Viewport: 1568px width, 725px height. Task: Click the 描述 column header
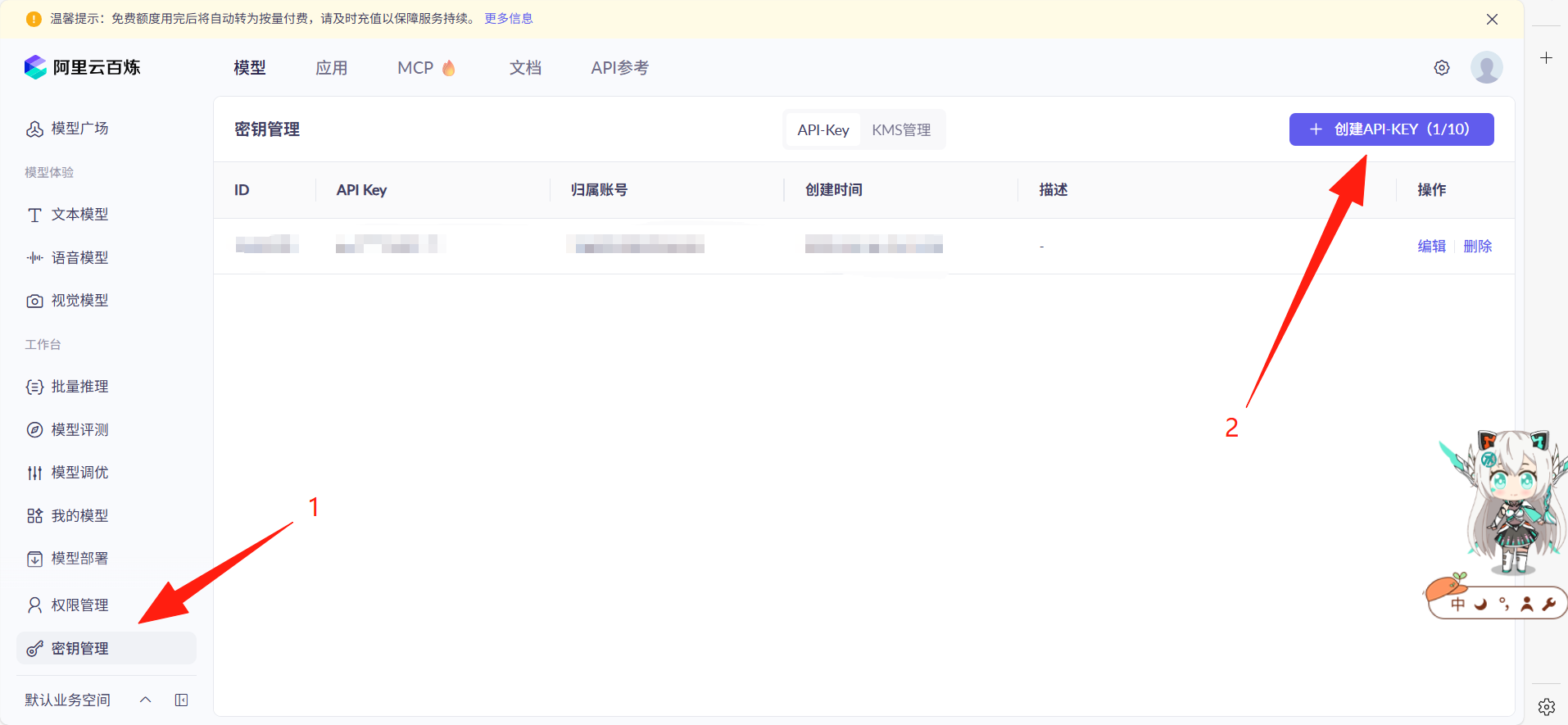pos(1054,190)
